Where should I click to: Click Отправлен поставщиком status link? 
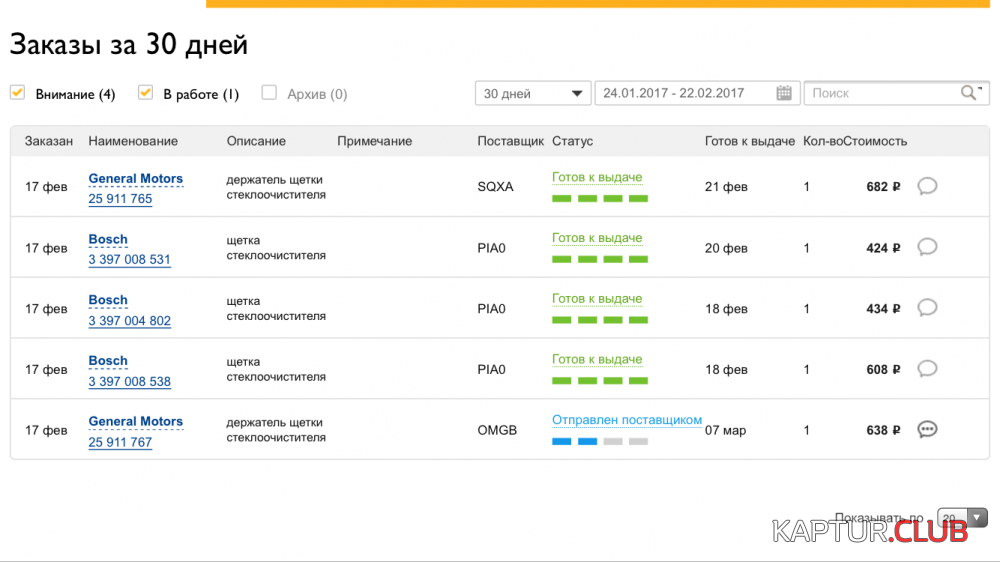(x=627, y=420)
